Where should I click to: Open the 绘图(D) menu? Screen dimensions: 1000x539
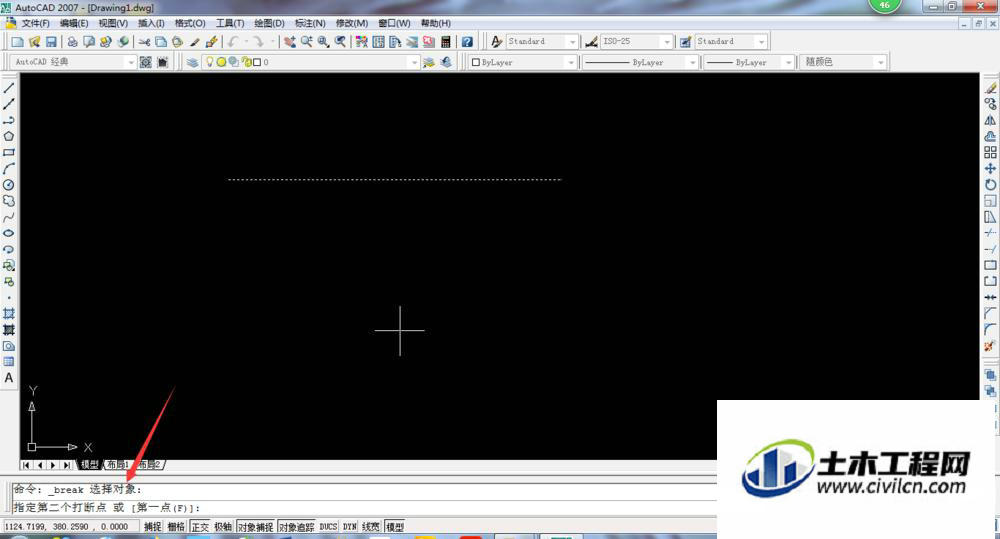[269, 23]
